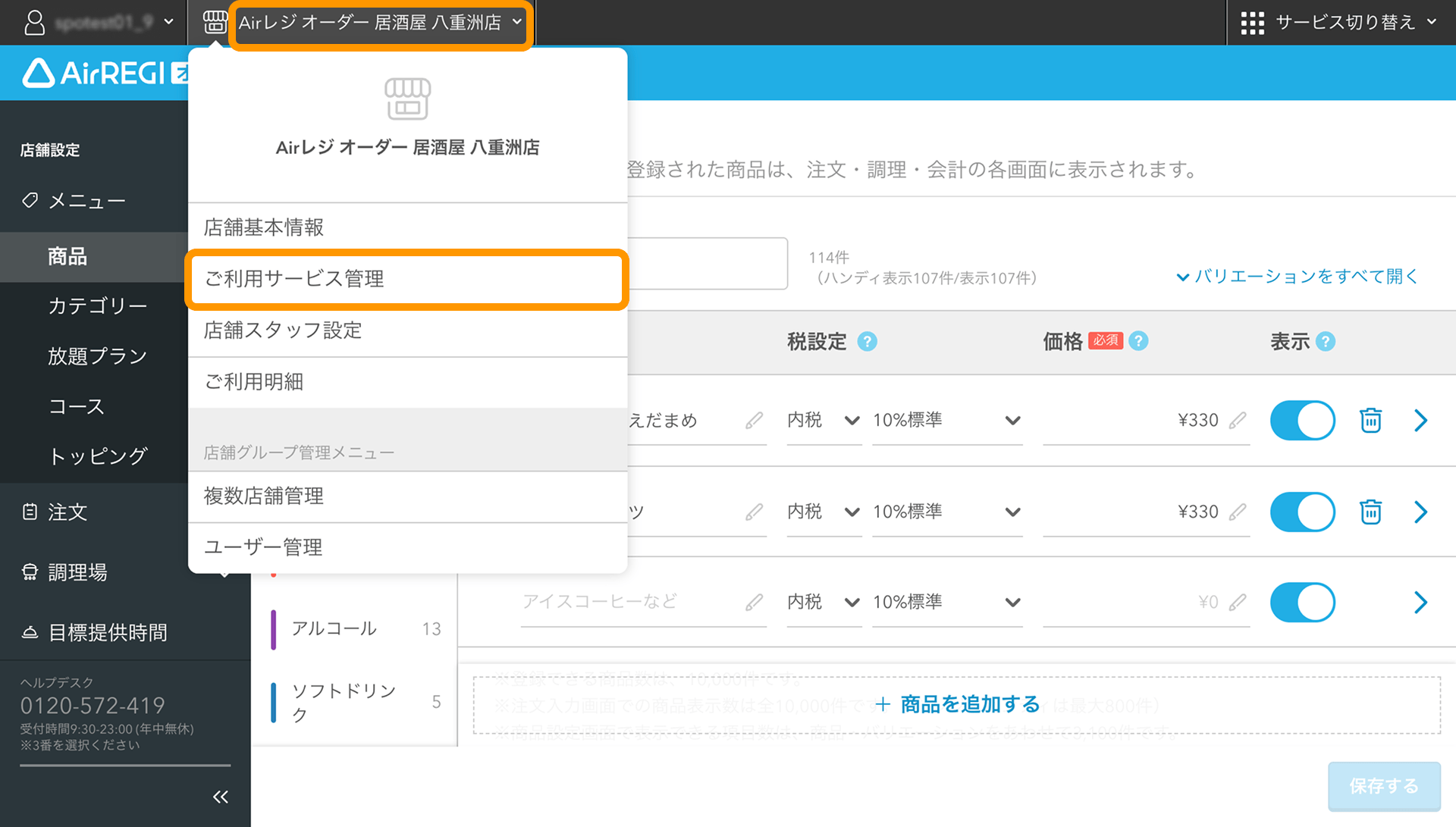Viewport: 1456px width, 827px height.
Task: Open details arrow for えだまめ row
Action: coord(1421,420)
